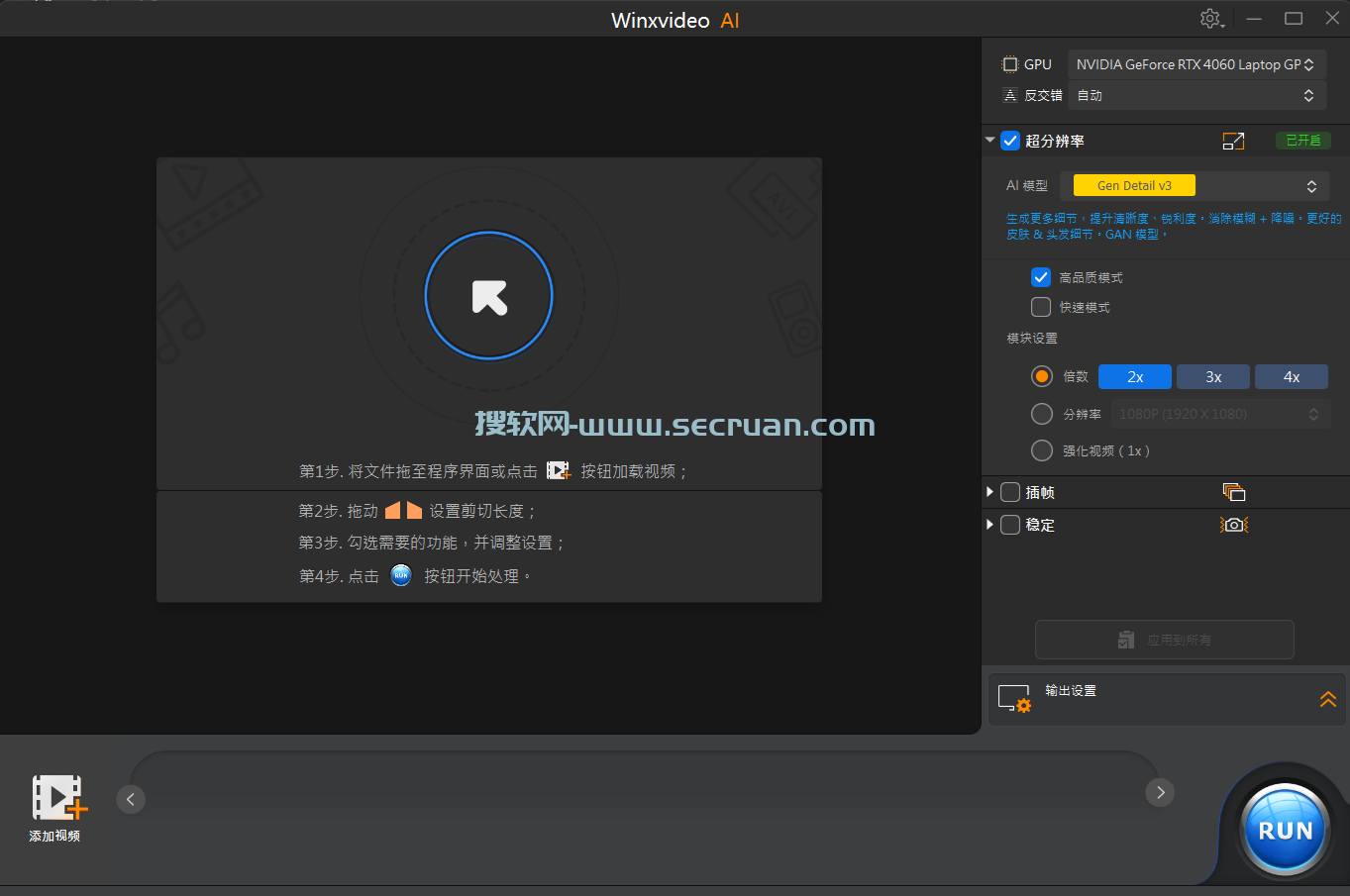Click the empty video list strip
Screen dimensions: 1350x896
tap(645, 794)
